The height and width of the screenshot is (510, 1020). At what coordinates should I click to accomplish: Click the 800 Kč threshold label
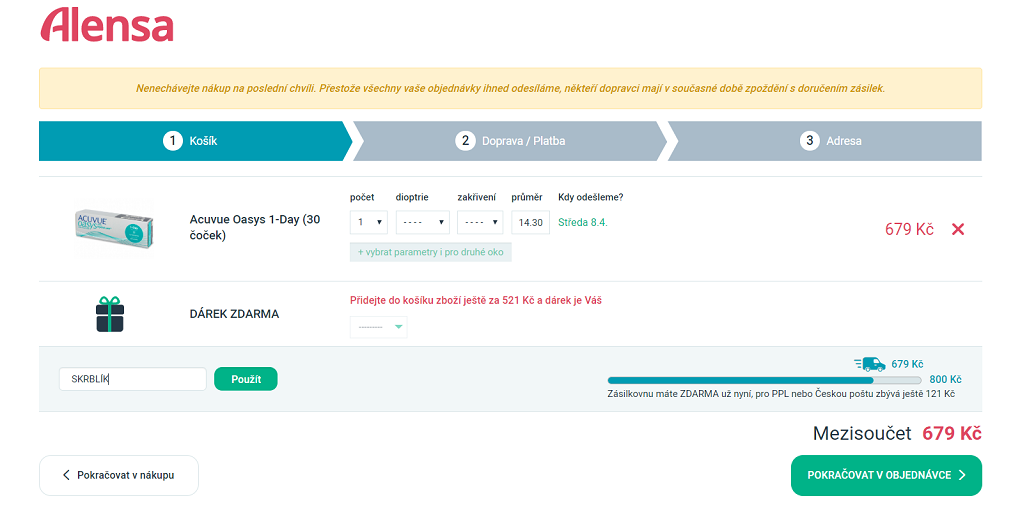(945, 379)
